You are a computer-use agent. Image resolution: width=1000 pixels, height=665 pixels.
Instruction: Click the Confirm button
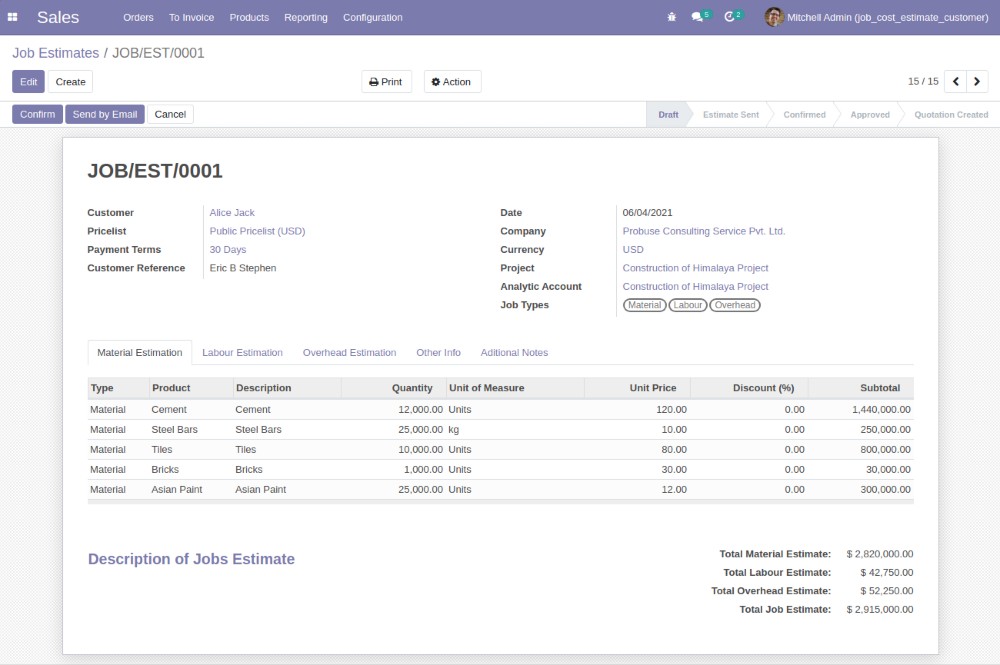click(37, 114)
